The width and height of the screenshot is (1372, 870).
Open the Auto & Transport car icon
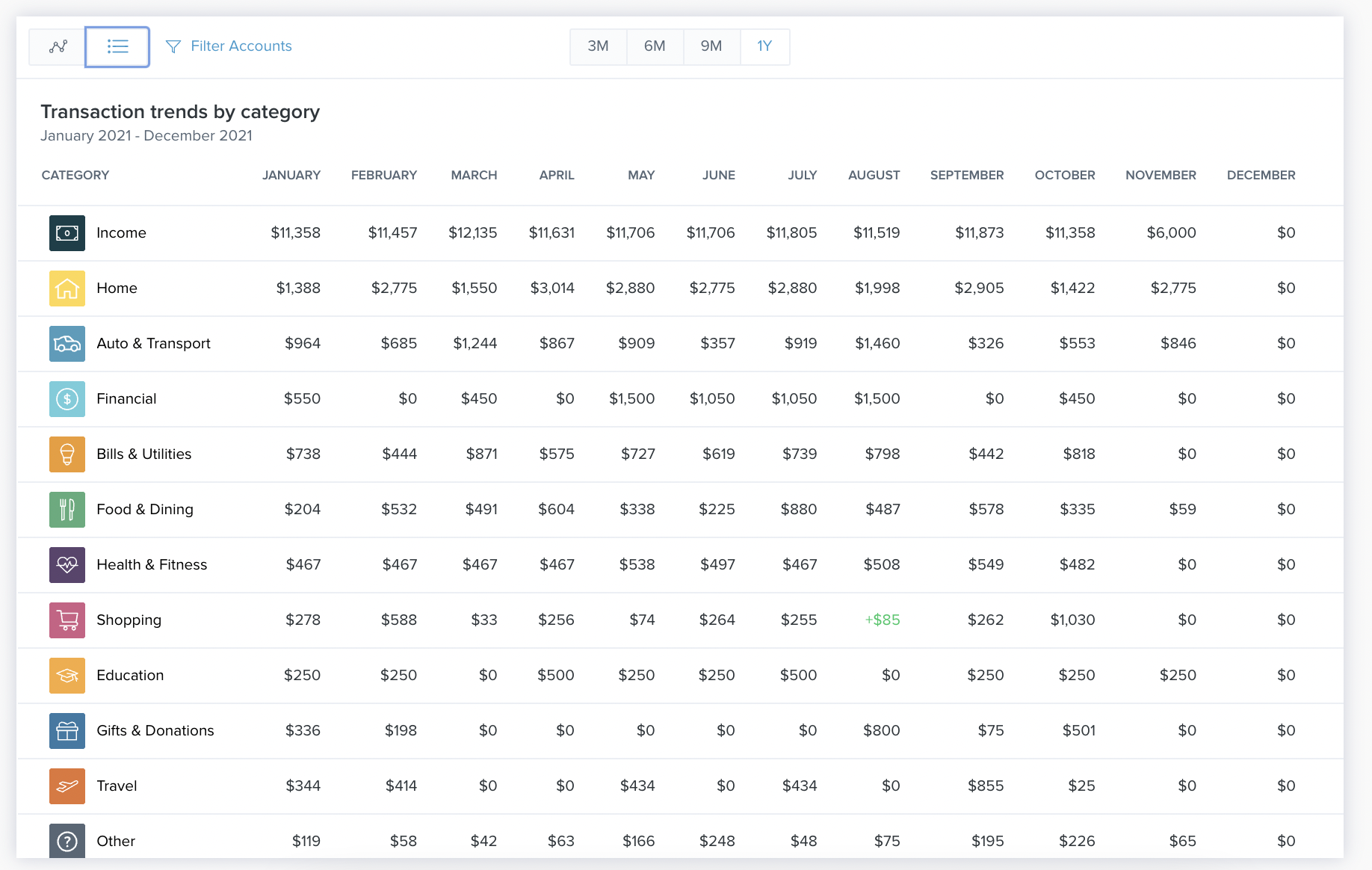pos(67,344)
